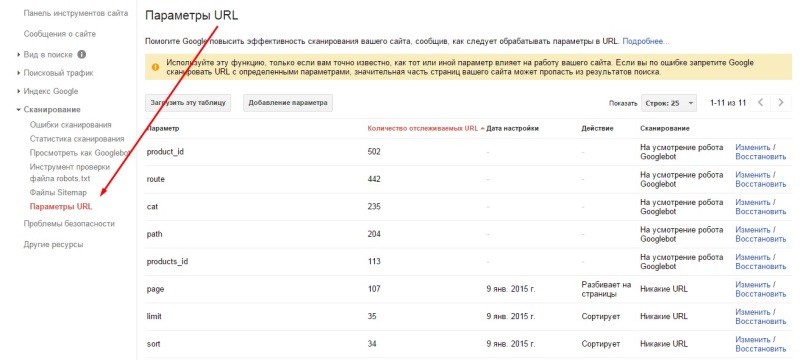
Task: Open Инструмент проверки файла robots.txt
Action: pyautogui.click(x=70, y=172)
